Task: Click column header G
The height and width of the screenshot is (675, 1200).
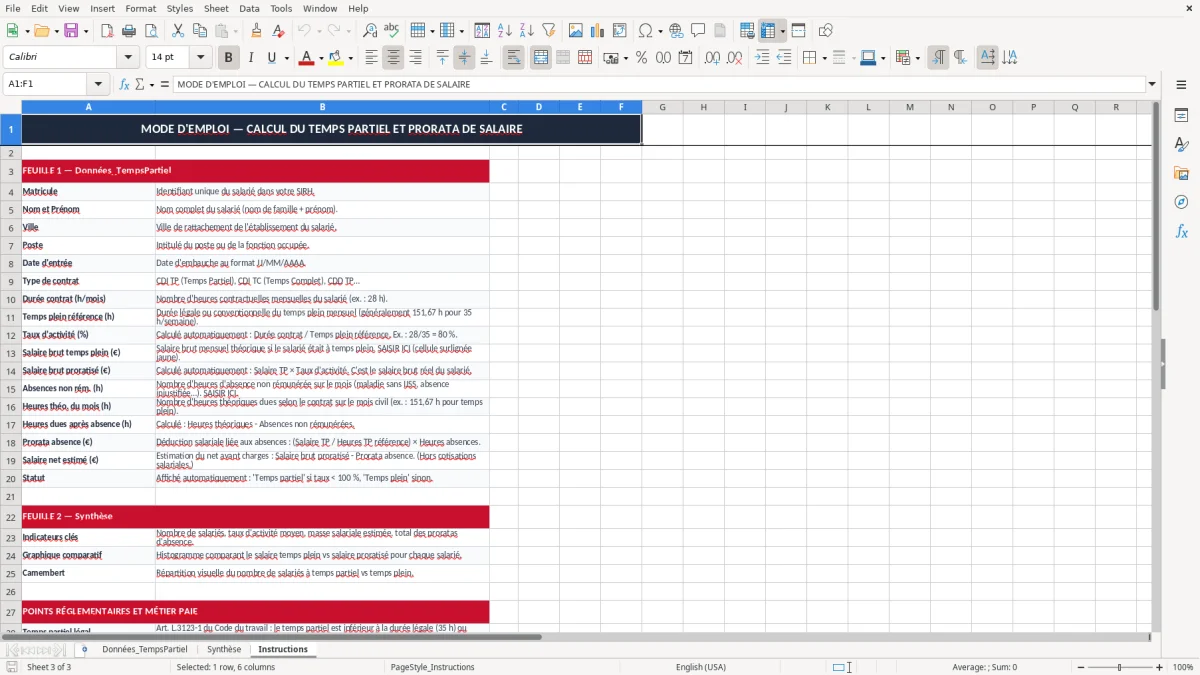Action: [x=662, y=107]
